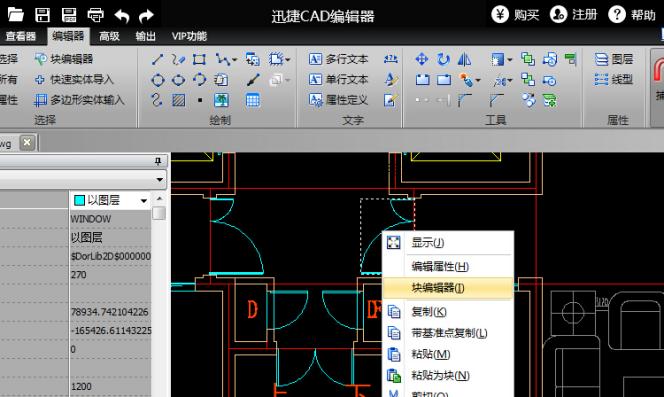Insert a table with grid icon
The width and height of the screenshot is (664, 397).
[x=252, y=100]
